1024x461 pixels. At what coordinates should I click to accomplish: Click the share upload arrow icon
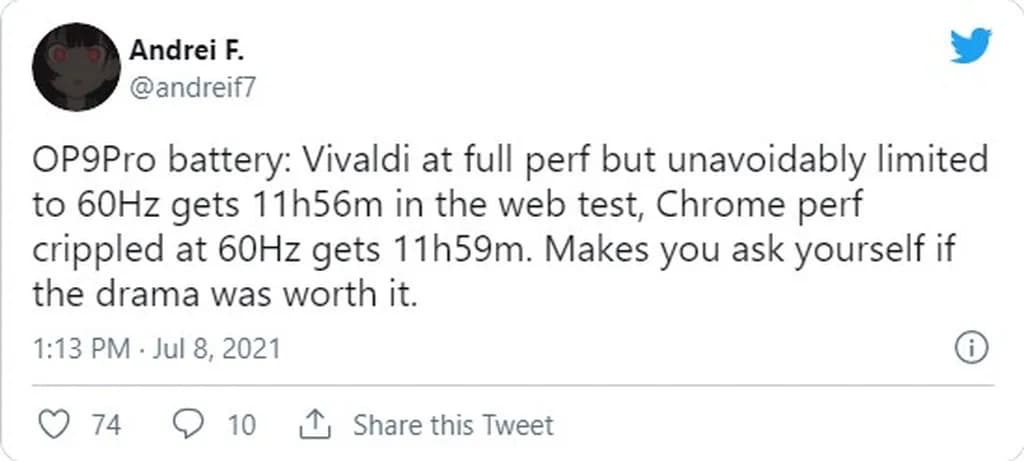(x=315, y=425)
